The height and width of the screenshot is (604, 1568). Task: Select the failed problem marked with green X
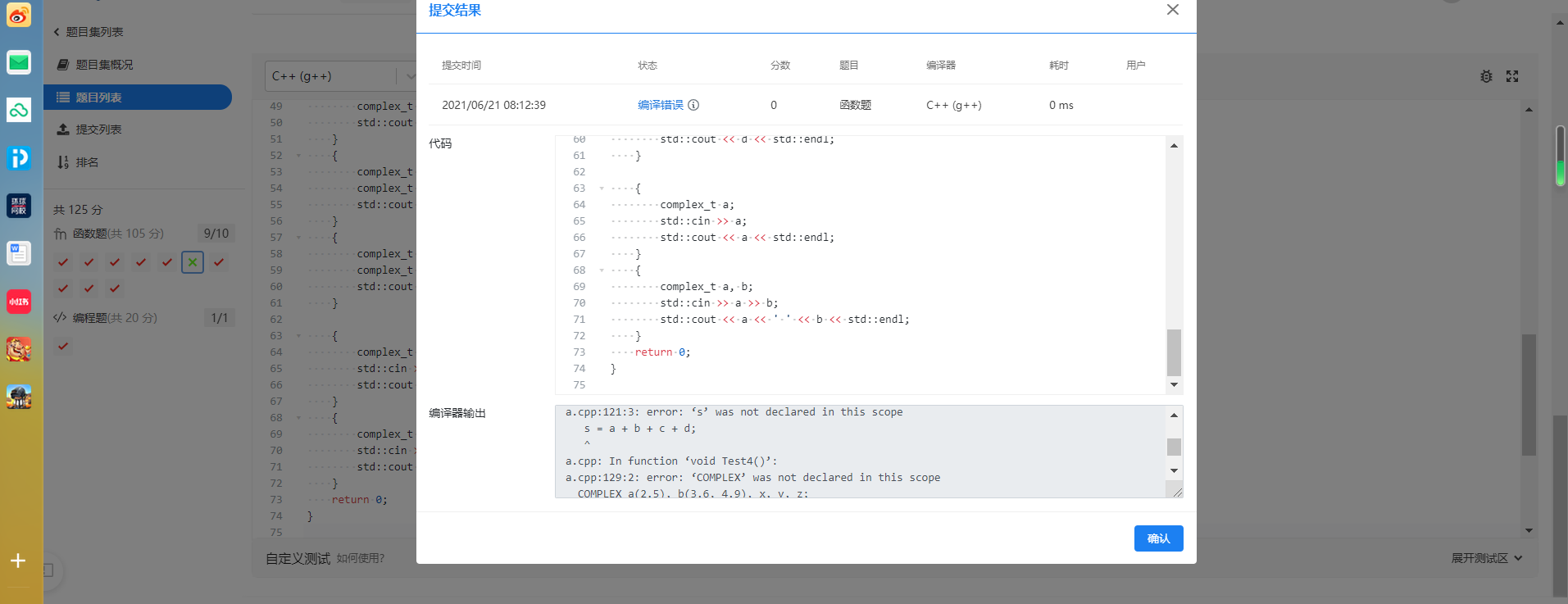[193, 262]
